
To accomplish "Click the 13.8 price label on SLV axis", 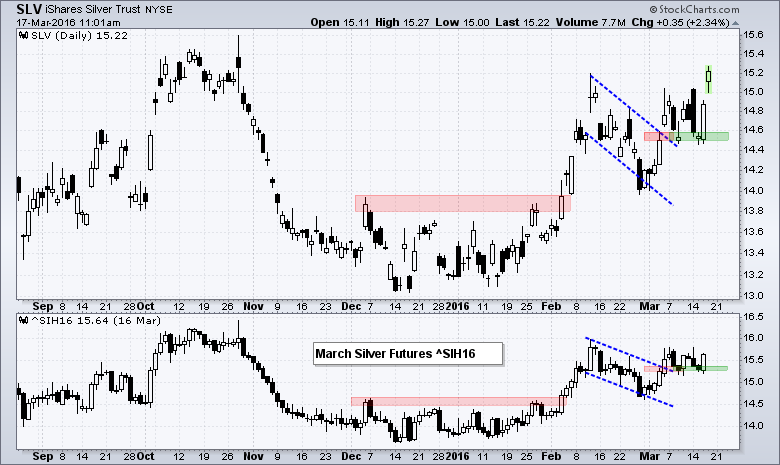I will click(x=753, y=211).
